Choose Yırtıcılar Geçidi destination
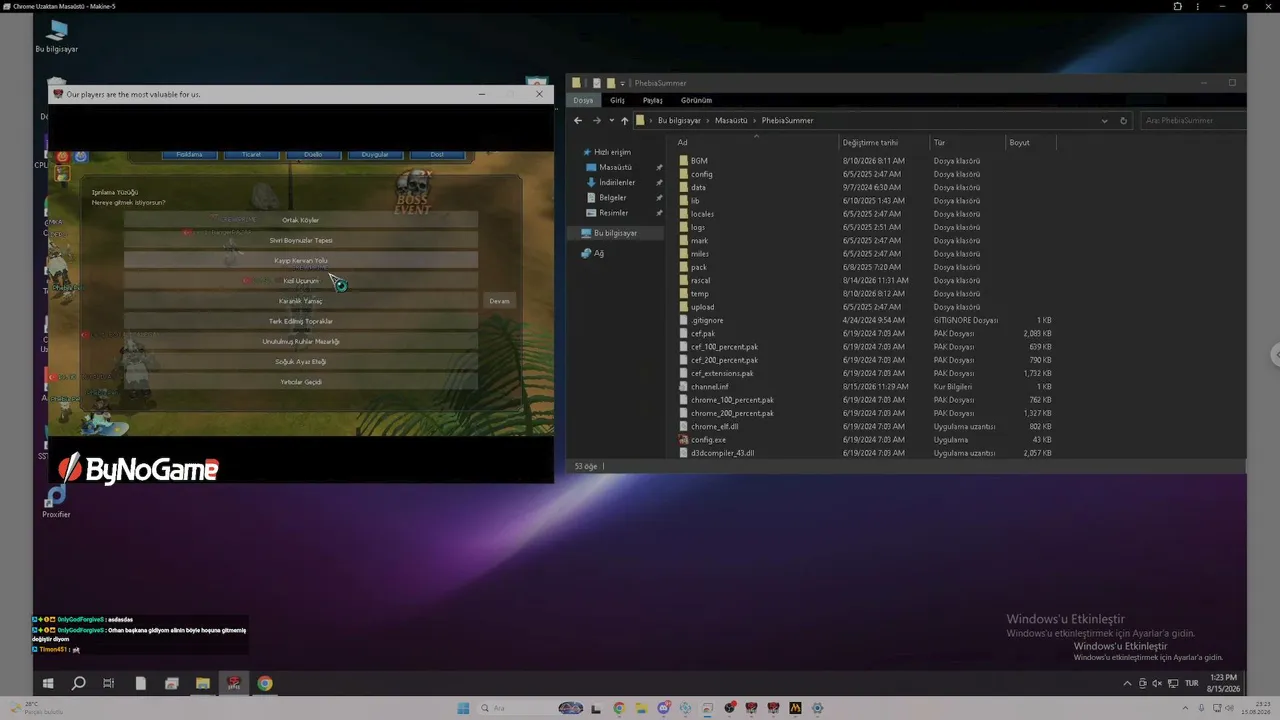Image resolution: width=1280 pixels, height=720 pixels. 301,382
